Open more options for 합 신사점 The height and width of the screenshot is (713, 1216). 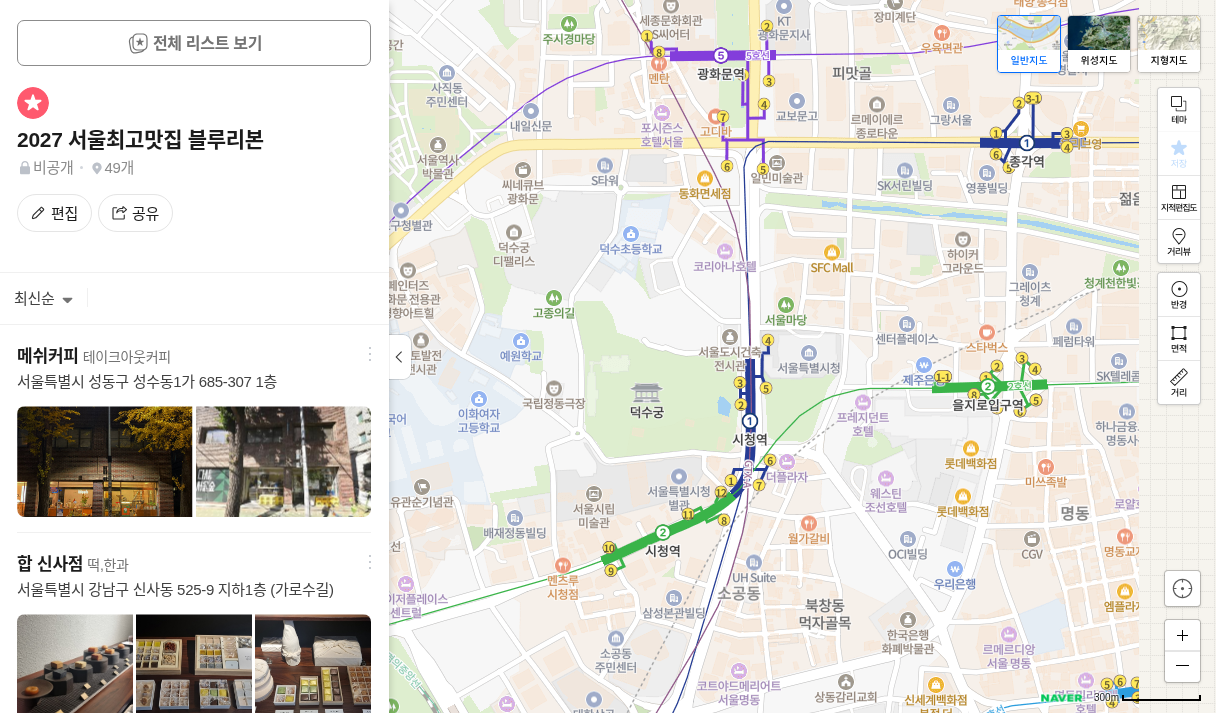pyautogui.click(x=369, y=562)
